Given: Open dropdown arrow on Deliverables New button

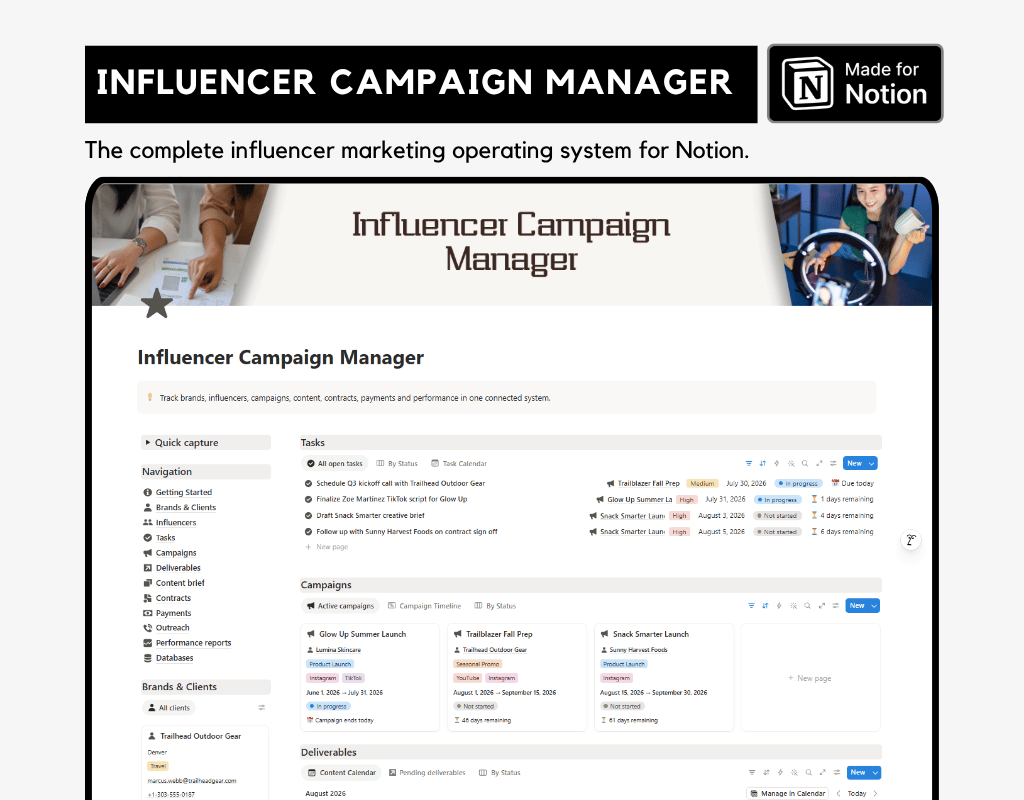Looking at the screenshot, I should [x=875, y=773].
